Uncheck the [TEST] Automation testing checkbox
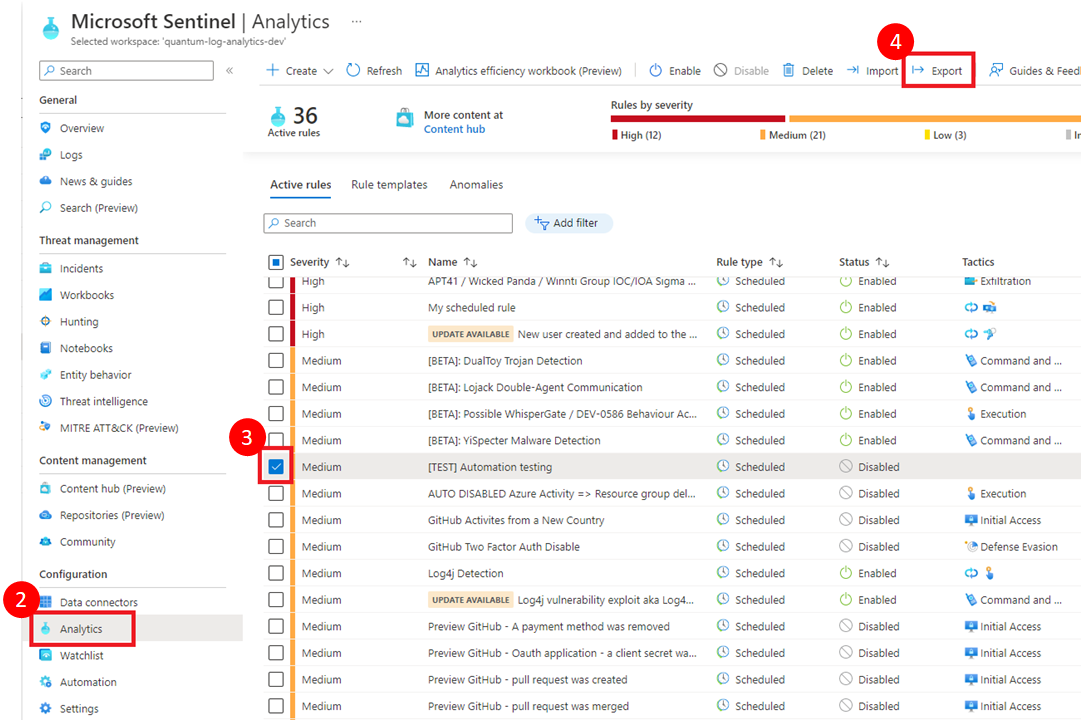The width and height of the screenshot is (1081, 720). click(276, 467)
